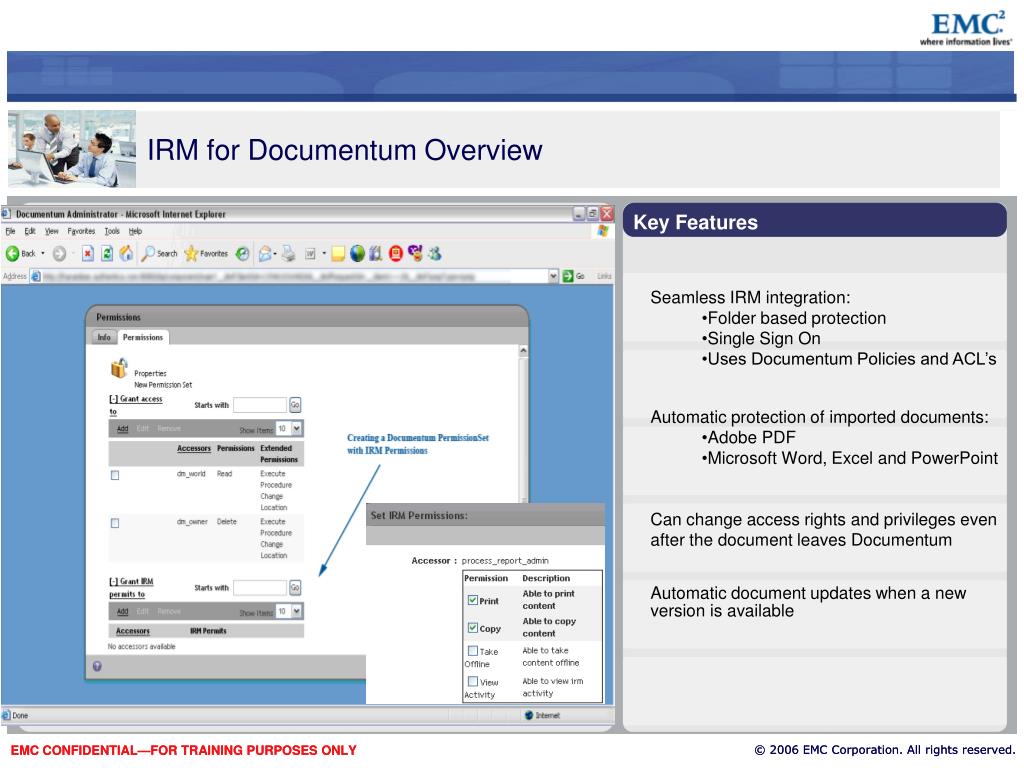Click process_report_admin accessor text

click(x=505, y=560)
